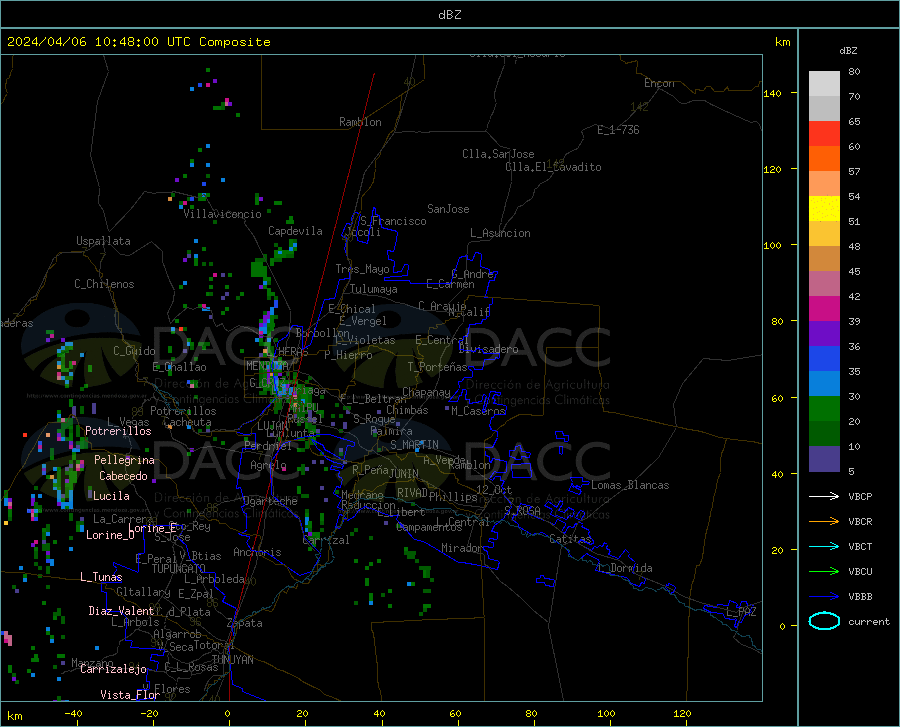This screenshot has width=900, height=727.
Task: Click the 'current' legend label
Action: tap(869, 621)
